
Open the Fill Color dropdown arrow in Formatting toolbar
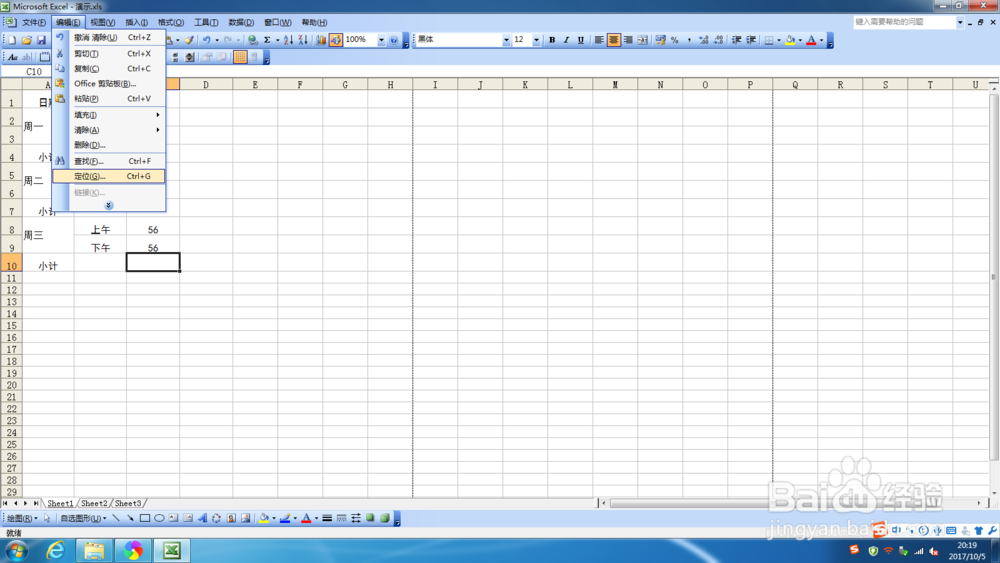[800, 40]
